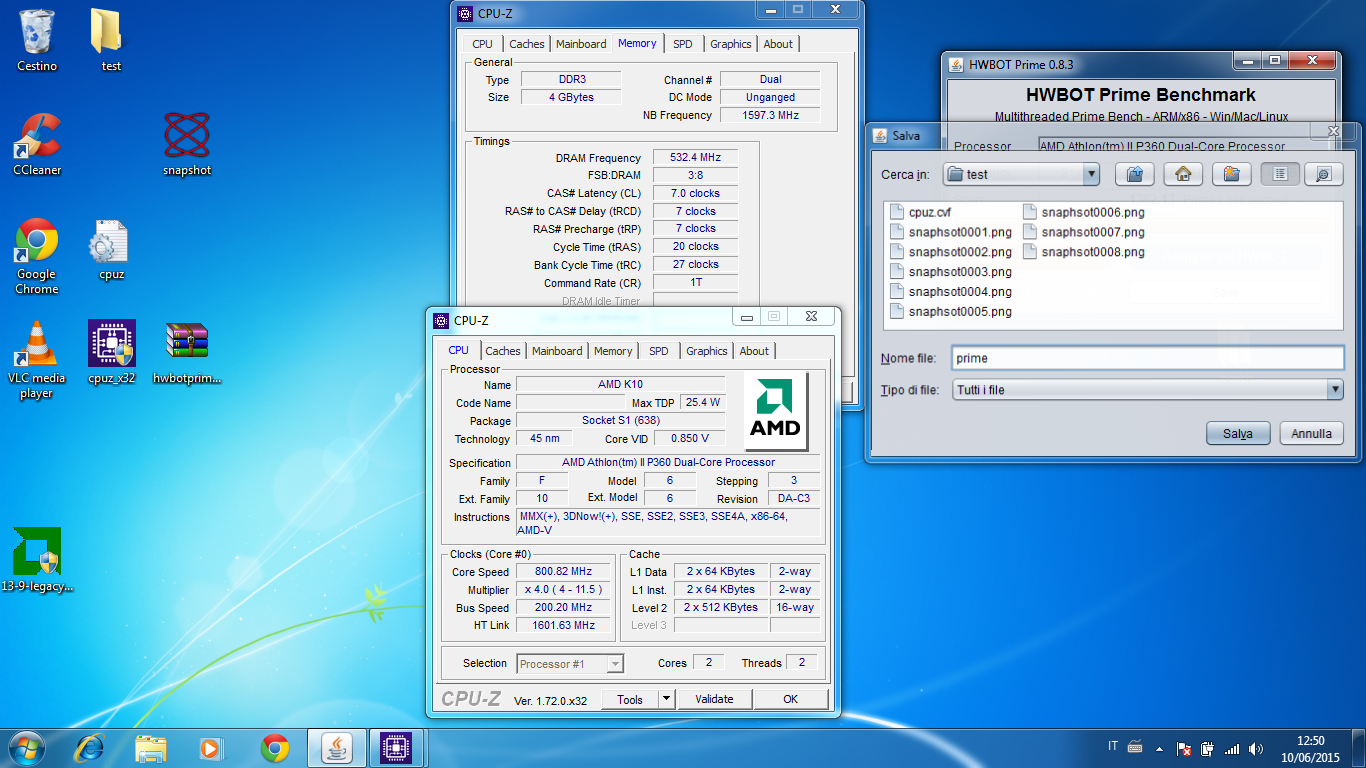This screenshot has width=1366, height=768.
Task: Select Caches tab in back CPU-Z window
Action: pos(527,44)
